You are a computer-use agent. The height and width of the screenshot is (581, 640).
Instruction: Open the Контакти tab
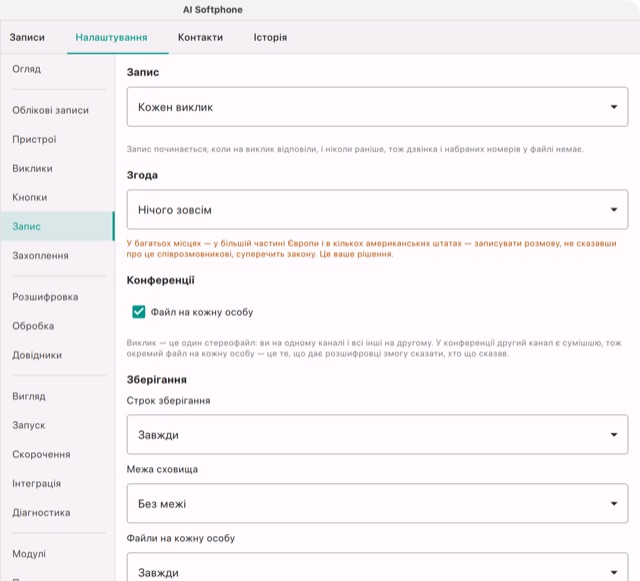(x=200, y=37)
